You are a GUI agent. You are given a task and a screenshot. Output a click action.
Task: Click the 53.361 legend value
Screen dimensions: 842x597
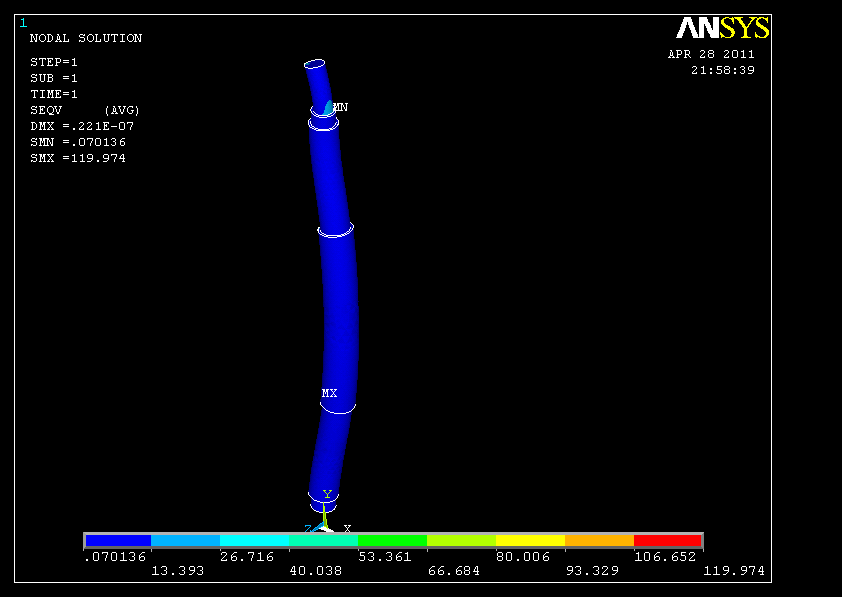tap(385, 557)
